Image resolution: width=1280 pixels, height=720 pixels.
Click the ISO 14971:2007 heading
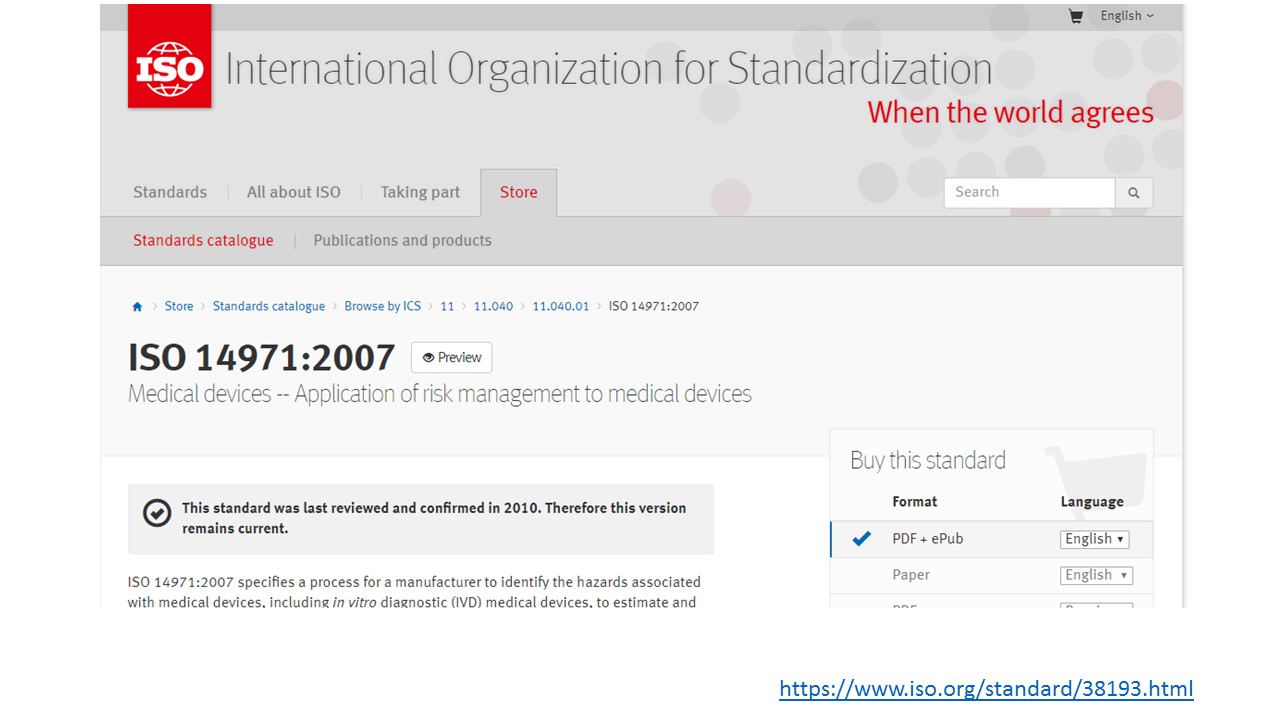pos(262,358)
